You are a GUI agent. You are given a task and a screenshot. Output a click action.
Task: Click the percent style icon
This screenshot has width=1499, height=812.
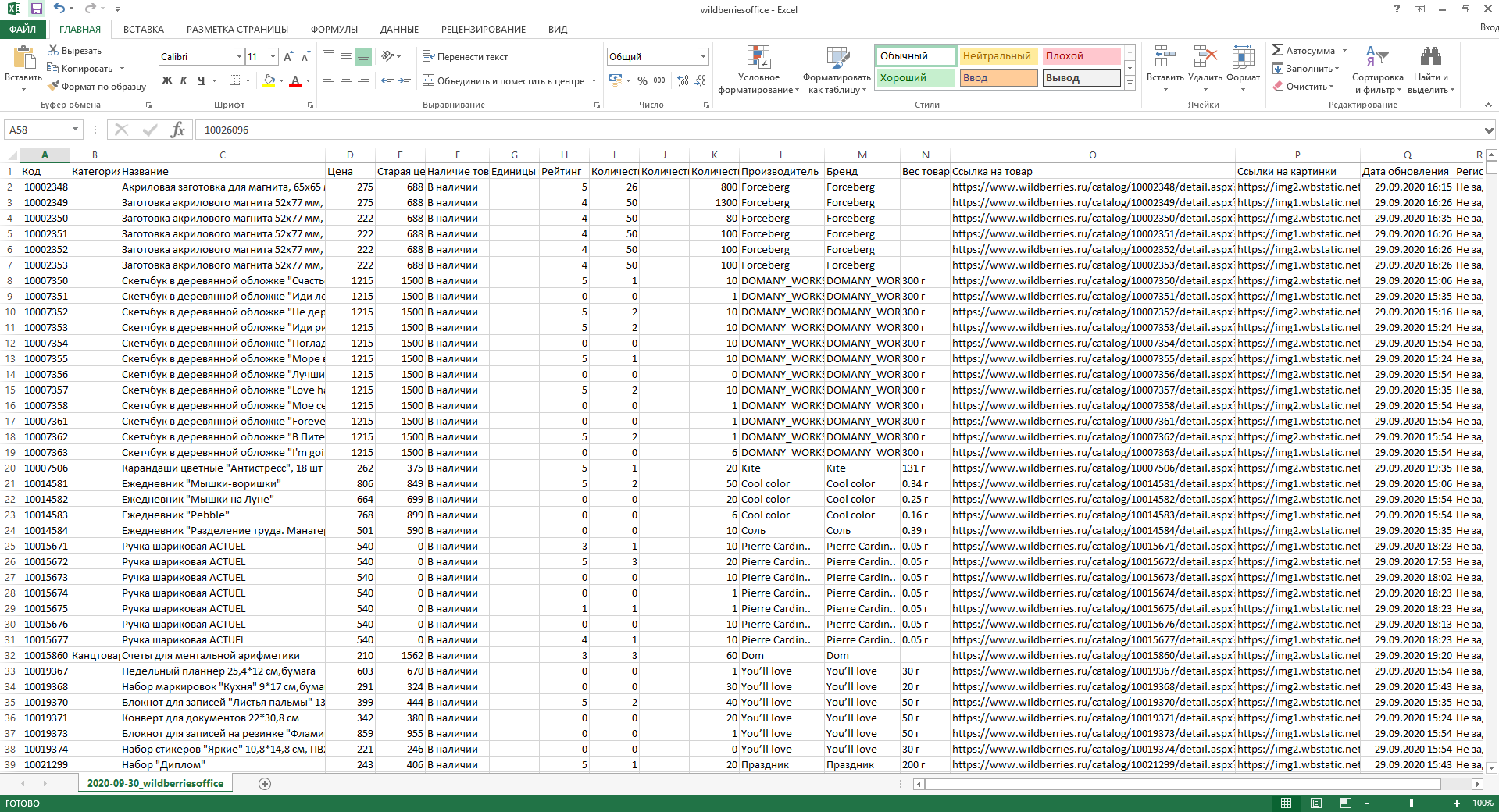click(x=642, y=80)
